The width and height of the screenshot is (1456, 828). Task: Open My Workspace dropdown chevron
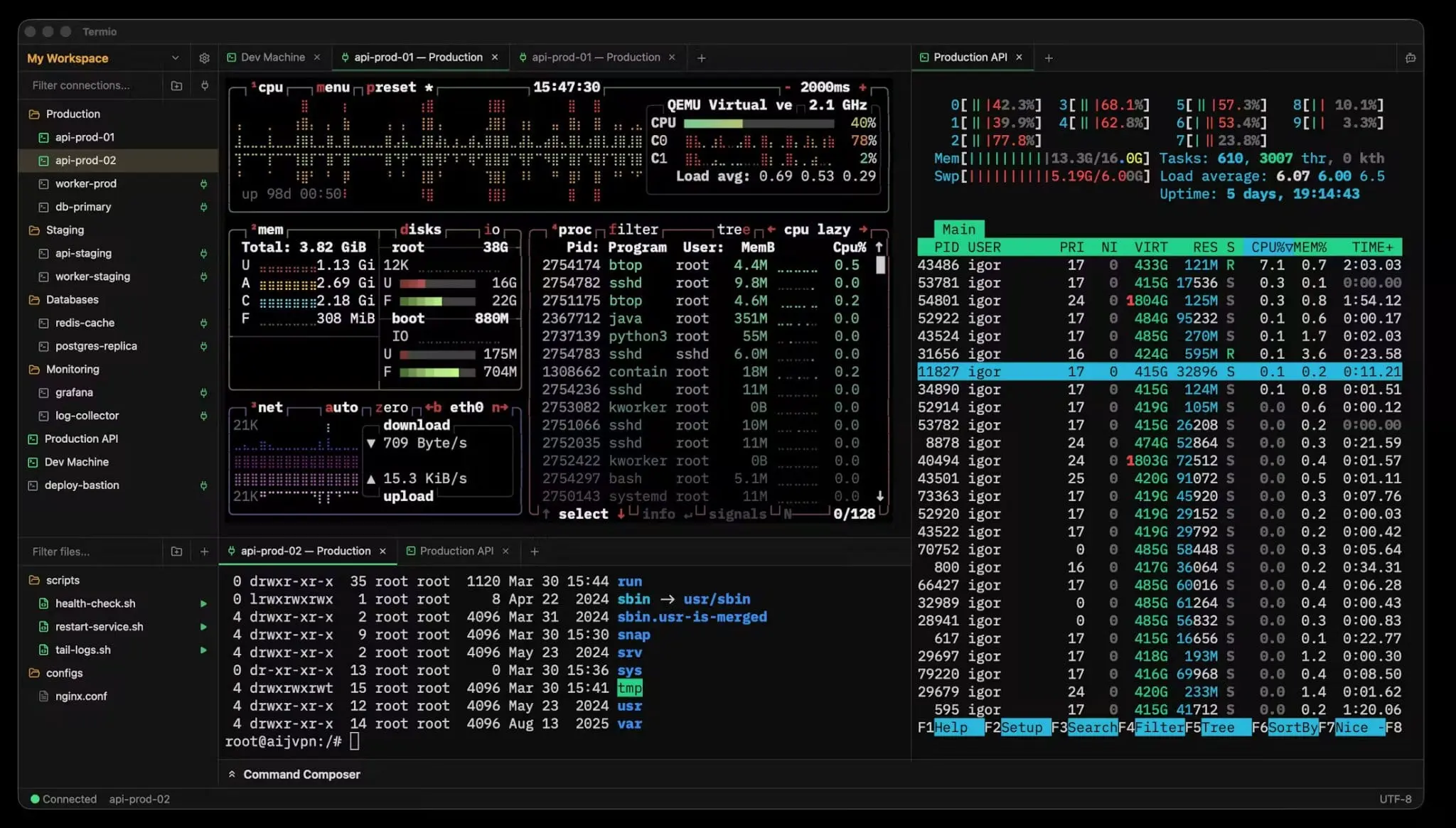click(175, 58)
